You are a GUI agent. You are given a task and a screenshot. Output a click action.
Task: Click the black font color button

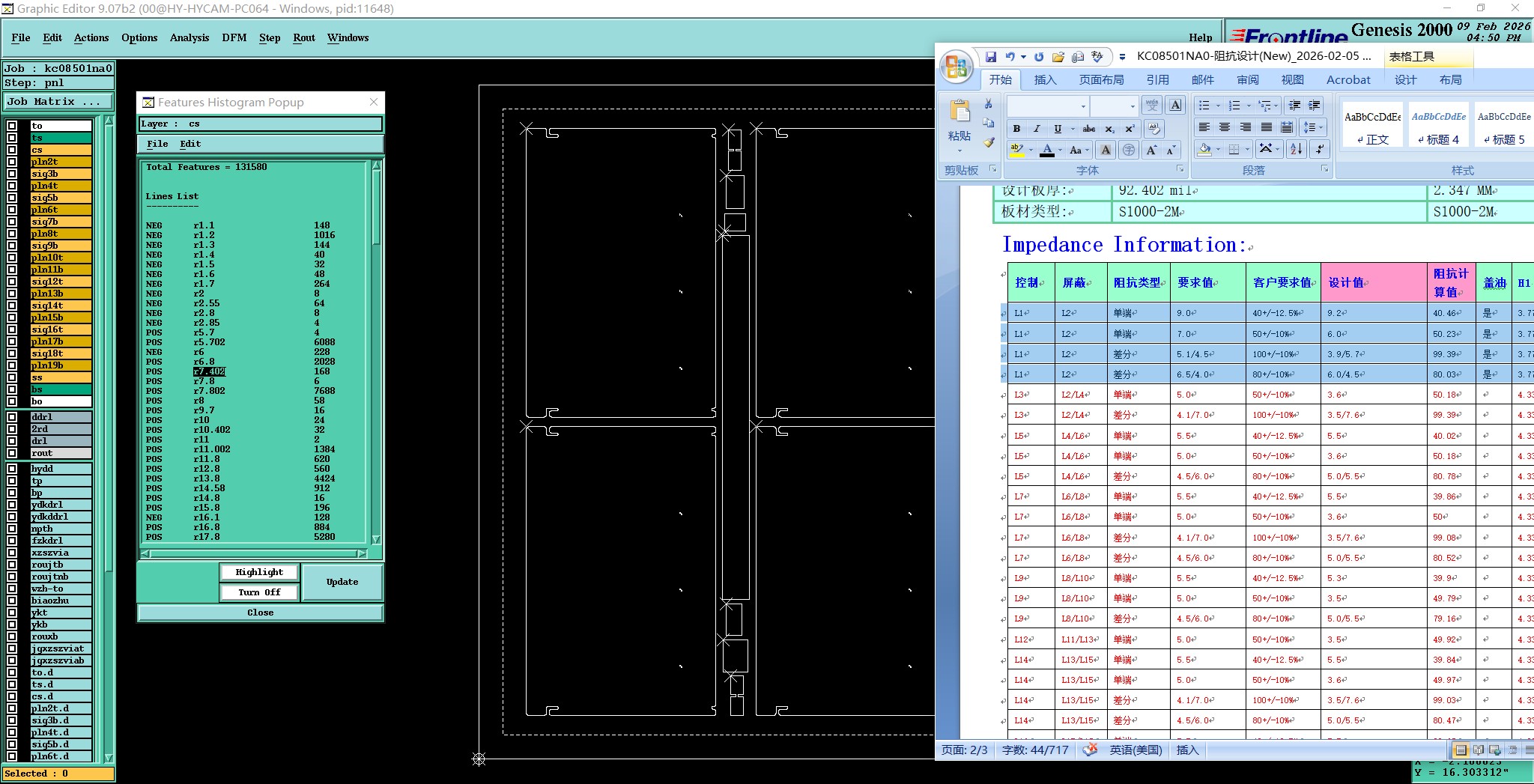tap(1047, 150)
